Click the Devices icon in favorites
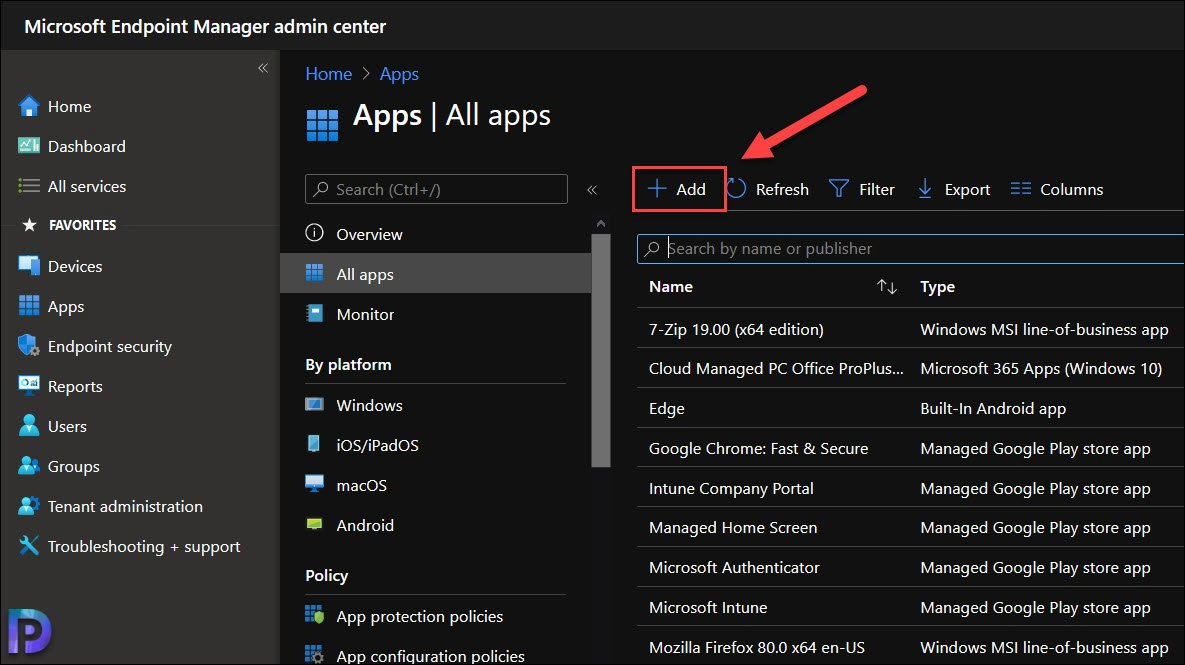The height and width of the screenshot is (665, 1185). click(x=29, y=266)
